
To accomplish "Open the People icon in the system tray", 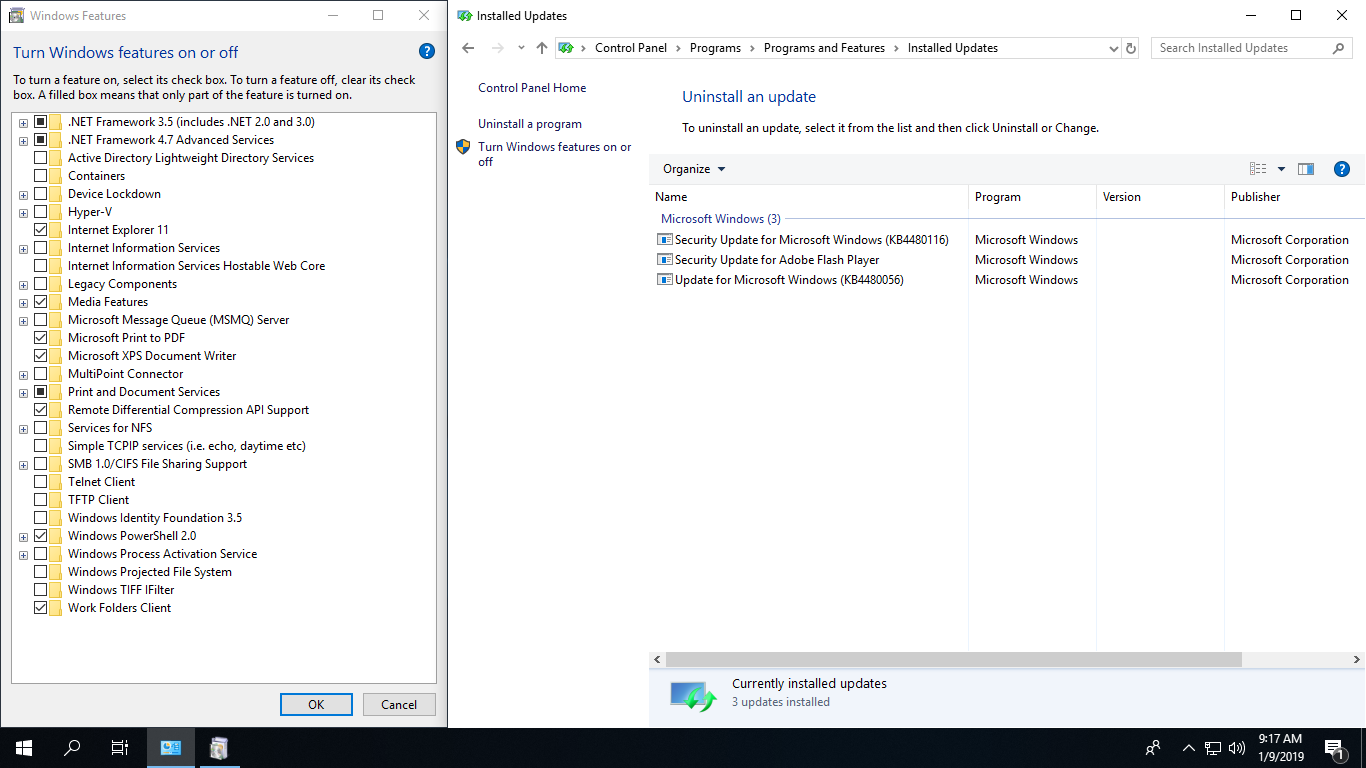I will pos(1153,748).
